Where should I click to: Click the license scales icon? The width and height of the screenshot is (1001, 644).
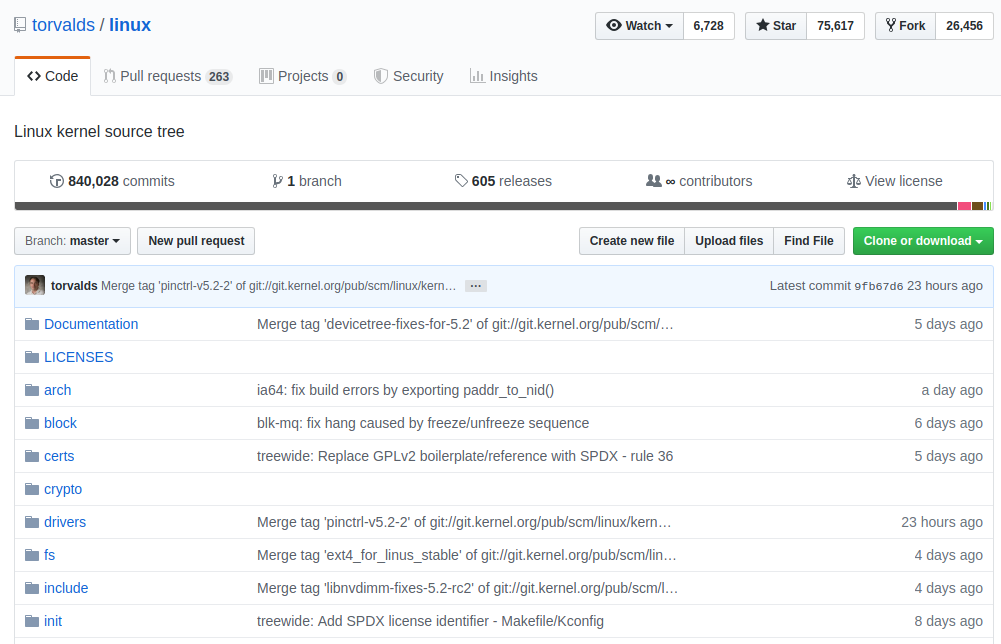click(x=854, y=181)
